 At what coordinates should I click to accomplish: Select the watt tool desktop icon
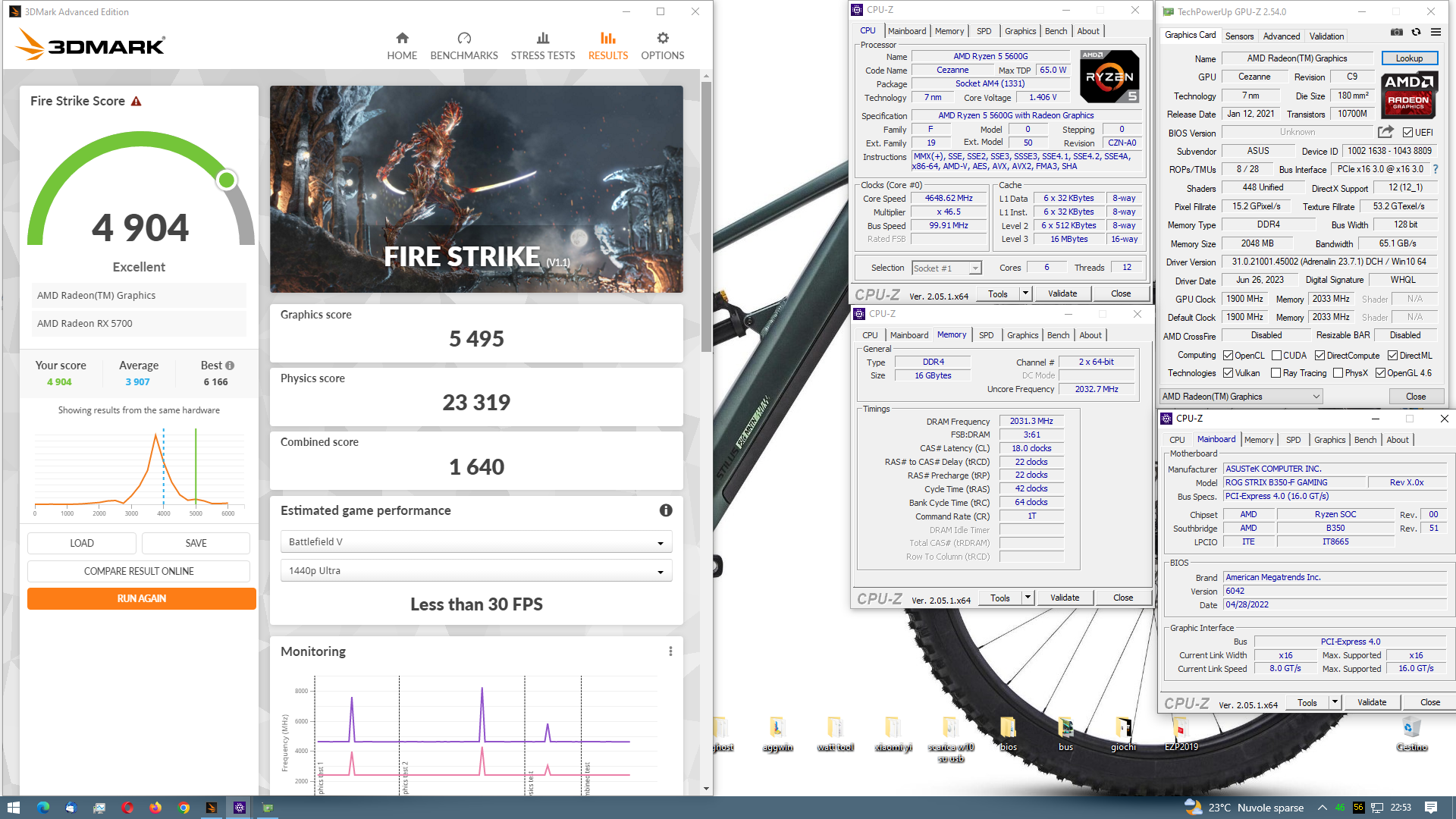coord(835,734)
